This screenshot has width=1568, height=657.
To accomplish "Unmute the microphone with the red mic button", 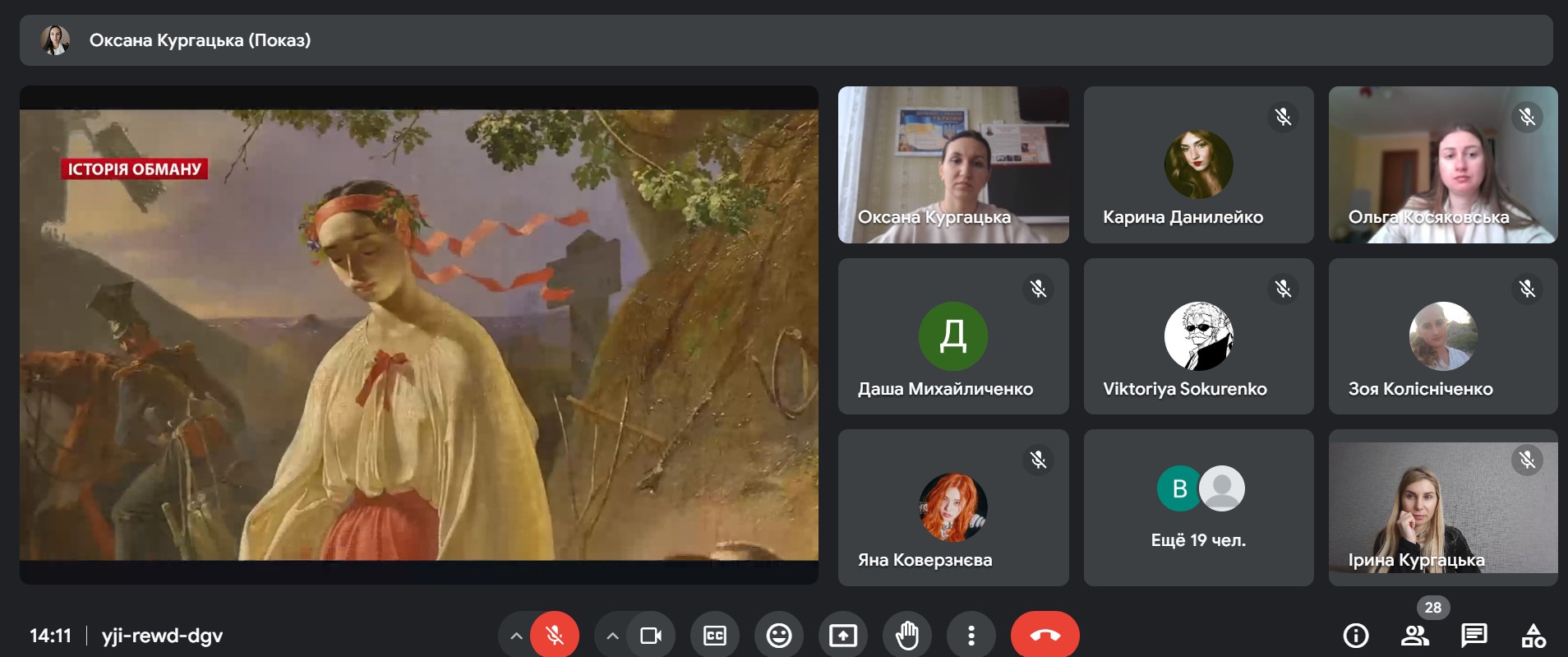I will point(555,636).
